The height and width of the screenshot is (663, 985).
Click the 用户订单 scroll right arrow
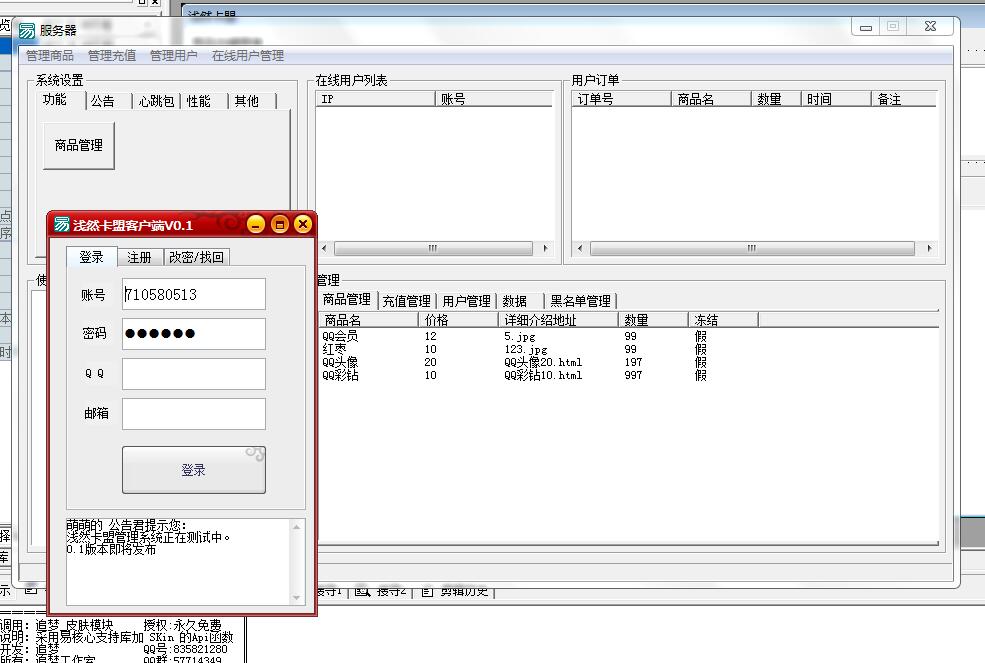click(929, 248)
